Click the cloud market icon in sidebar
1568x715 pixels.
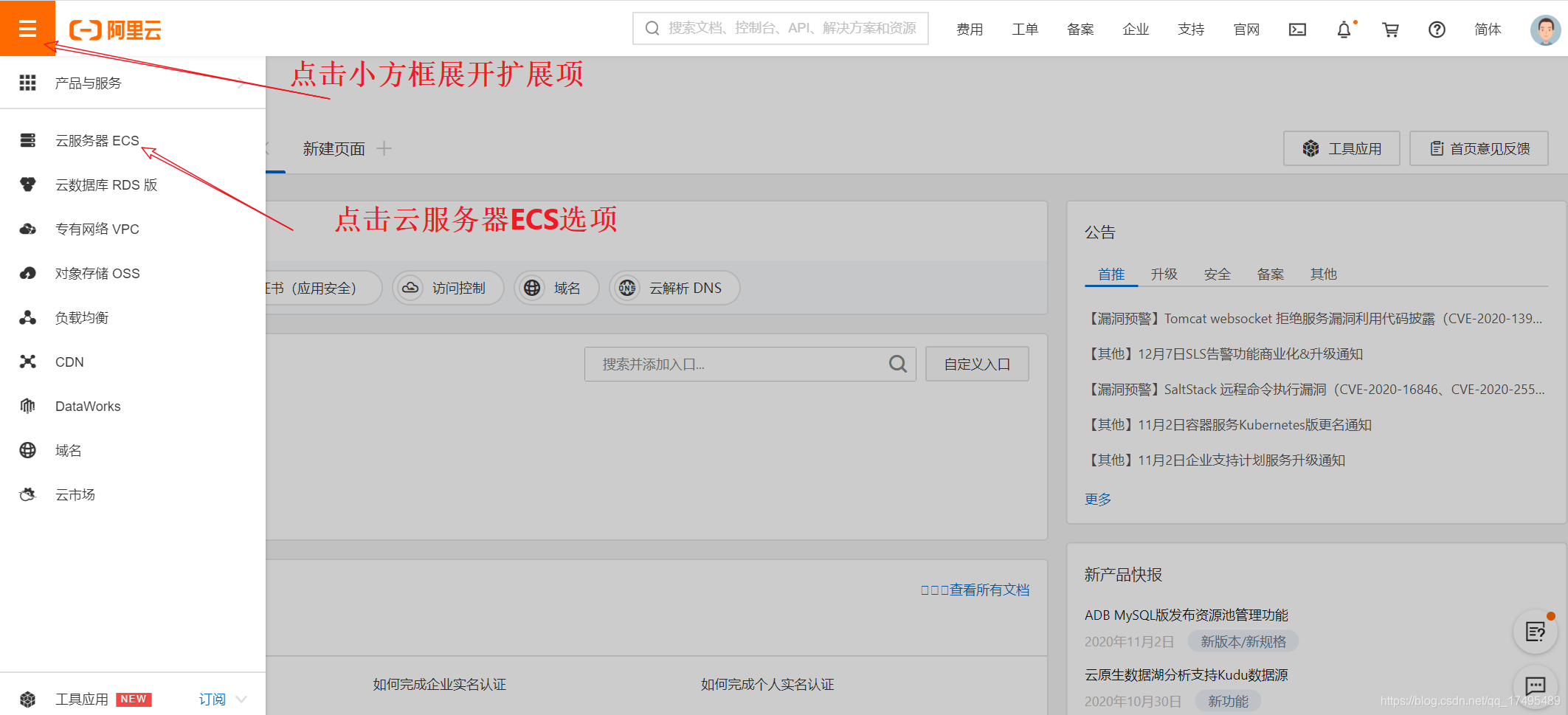point(27,494)
